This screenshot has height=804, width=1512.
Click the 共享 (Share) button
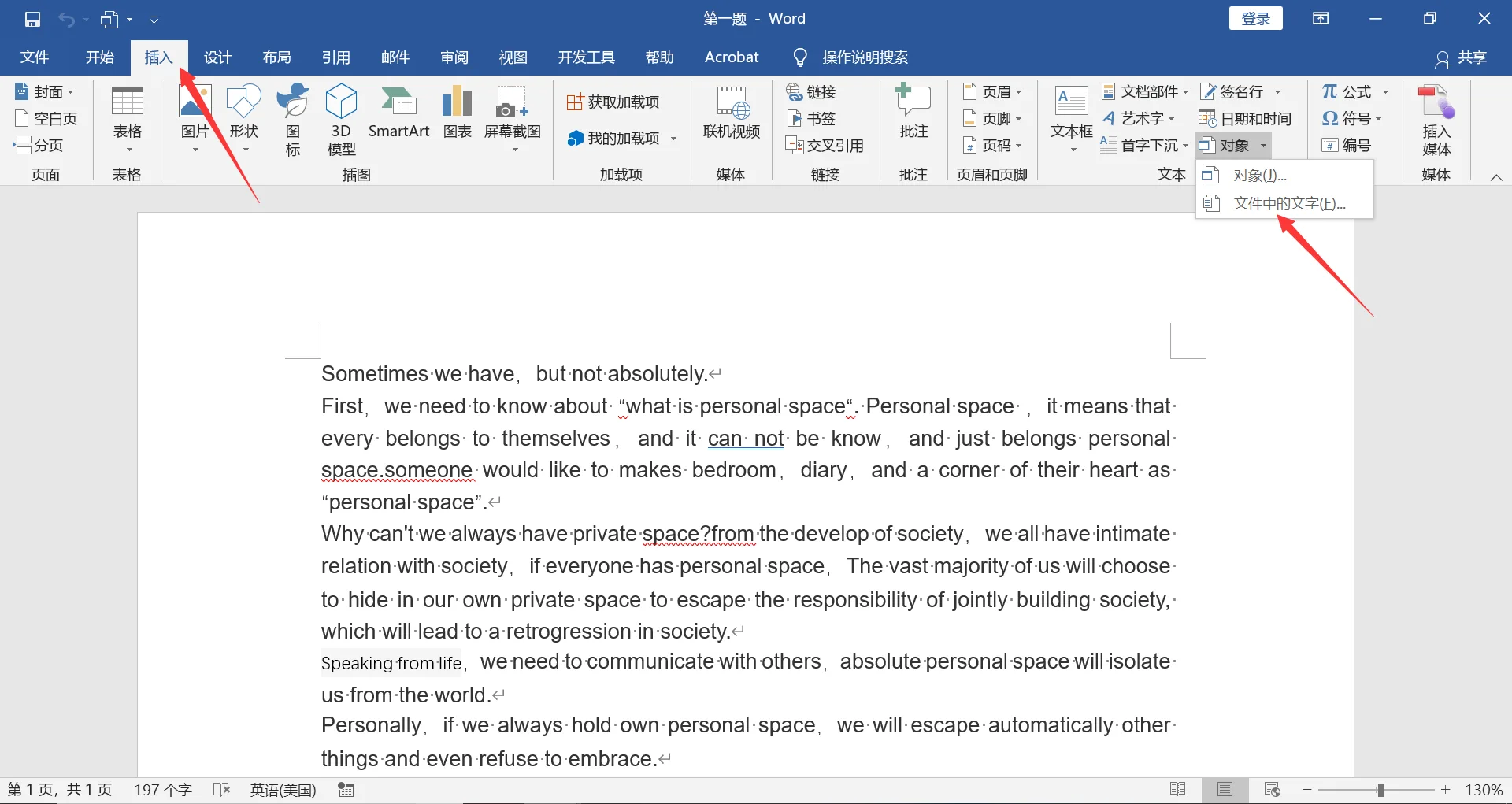[1461, 57]
